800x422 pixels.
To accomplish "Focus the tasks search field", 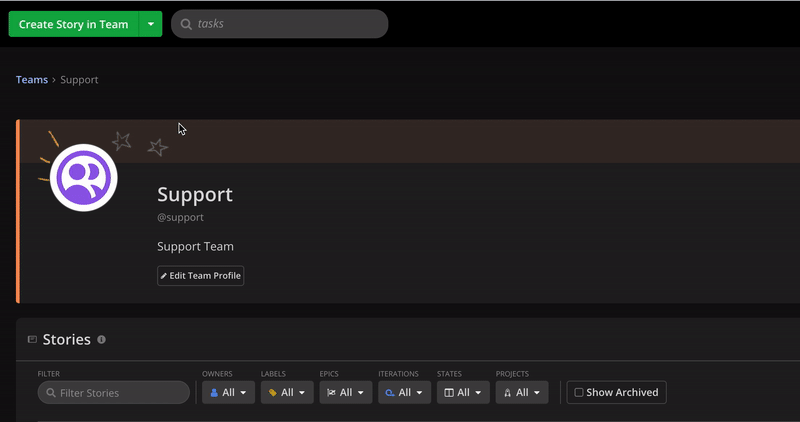I will pos(280,24).
